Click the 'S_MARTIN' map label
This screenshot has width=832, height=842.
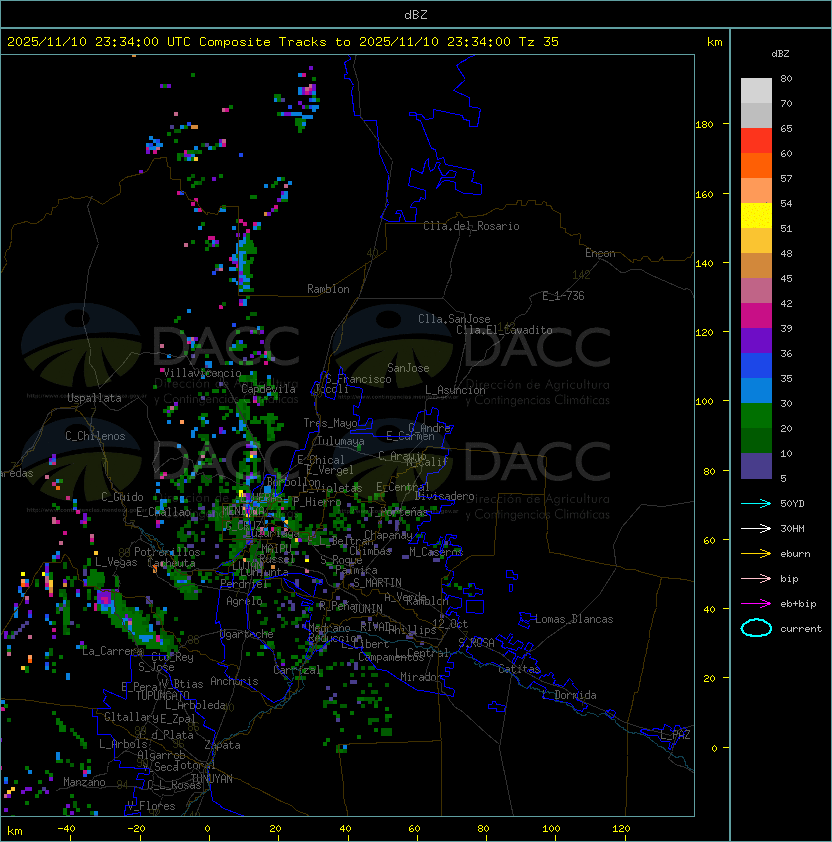(377, 583)
